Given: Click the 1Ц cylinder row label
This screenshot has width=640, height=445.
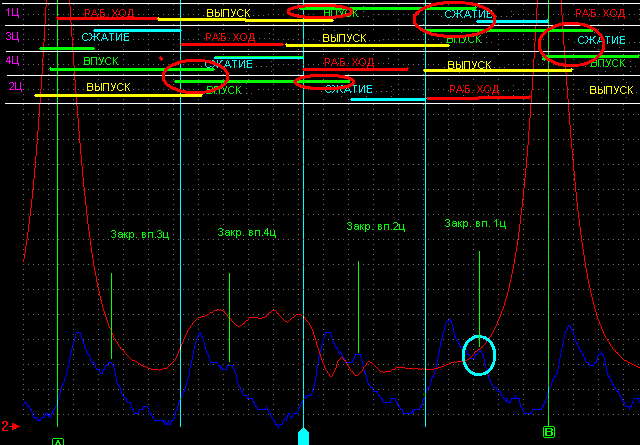Looking at the screenshot, I should [13, 12].
